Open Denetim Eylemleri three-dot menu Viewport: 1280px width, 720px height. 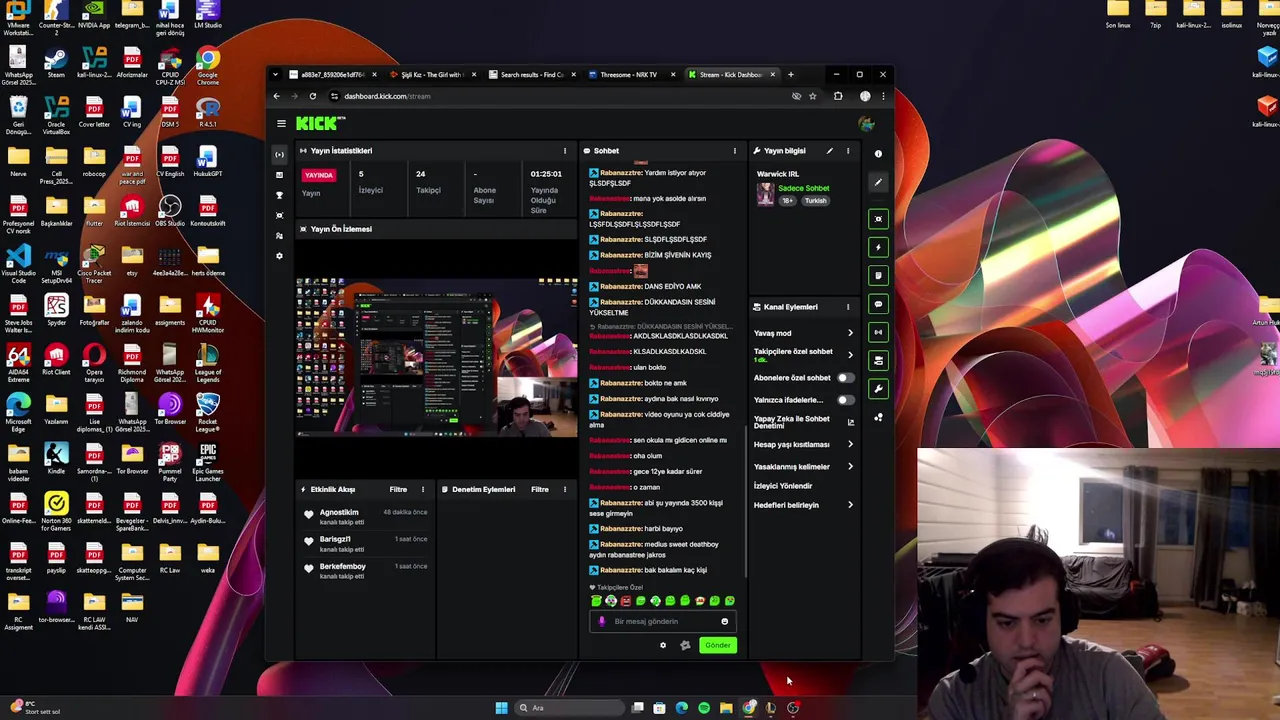click(x=564, y=489)
